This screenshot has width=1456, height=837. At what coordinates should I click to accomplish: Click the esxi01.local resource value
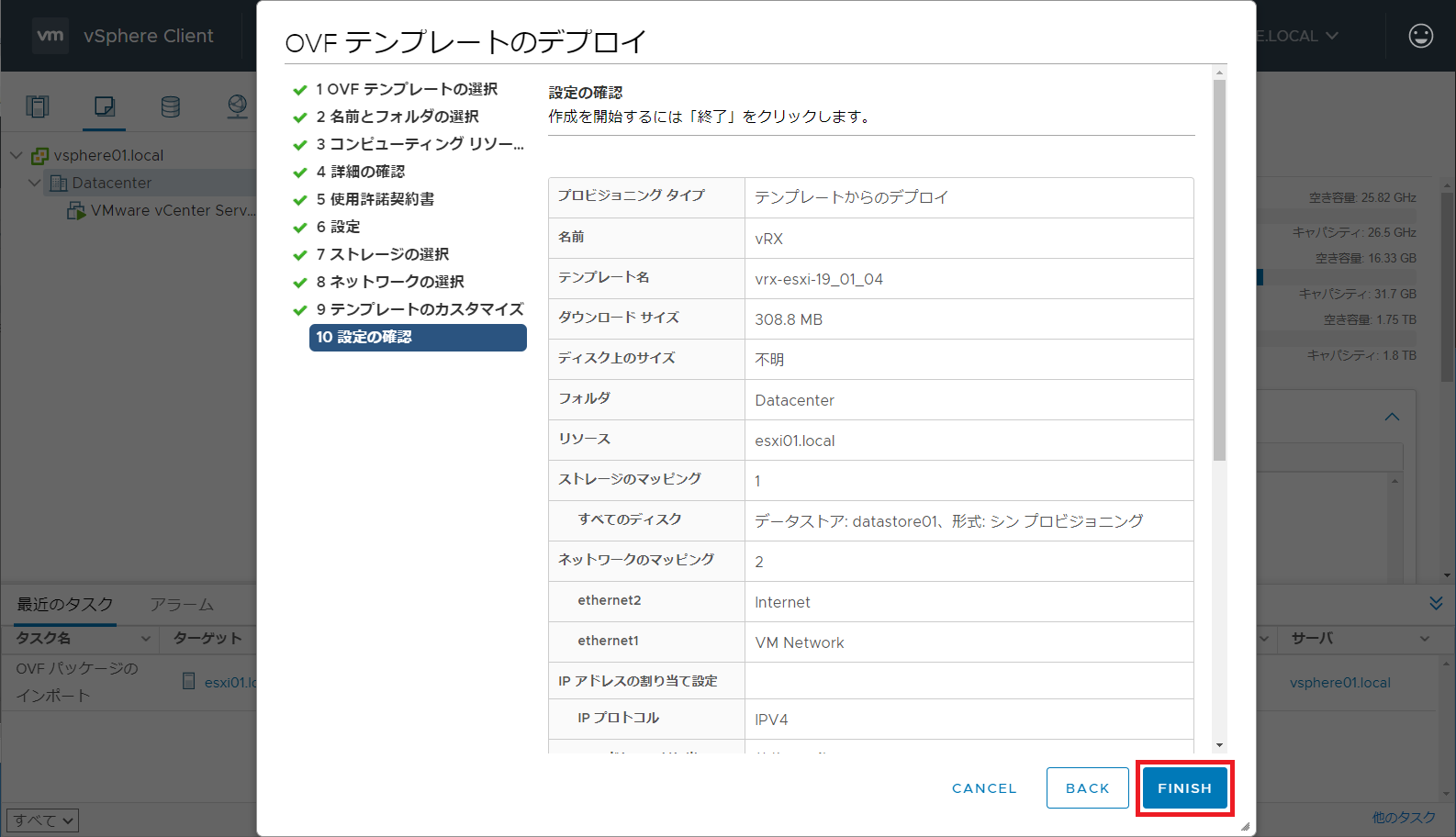[795, 441]
